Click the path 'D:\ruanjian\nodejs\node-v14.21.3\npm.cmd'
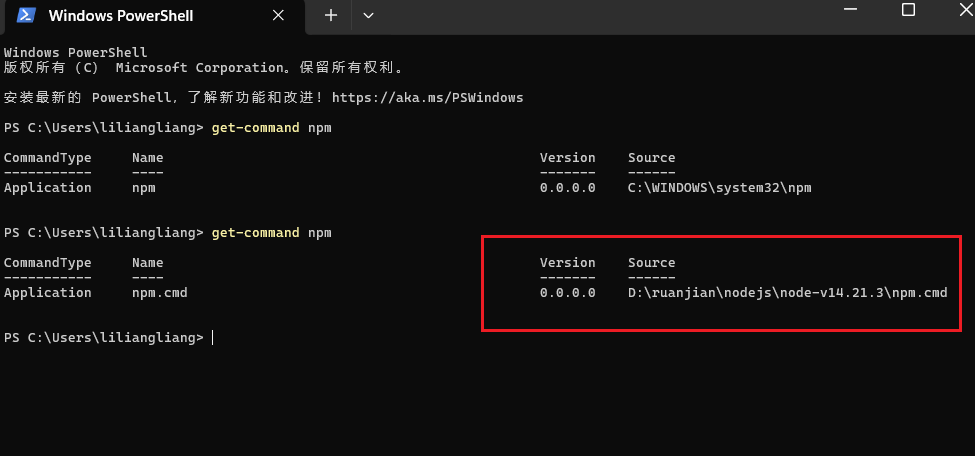Image resolution: width=975 pixels, height=456 pixels. pos(787,292)
